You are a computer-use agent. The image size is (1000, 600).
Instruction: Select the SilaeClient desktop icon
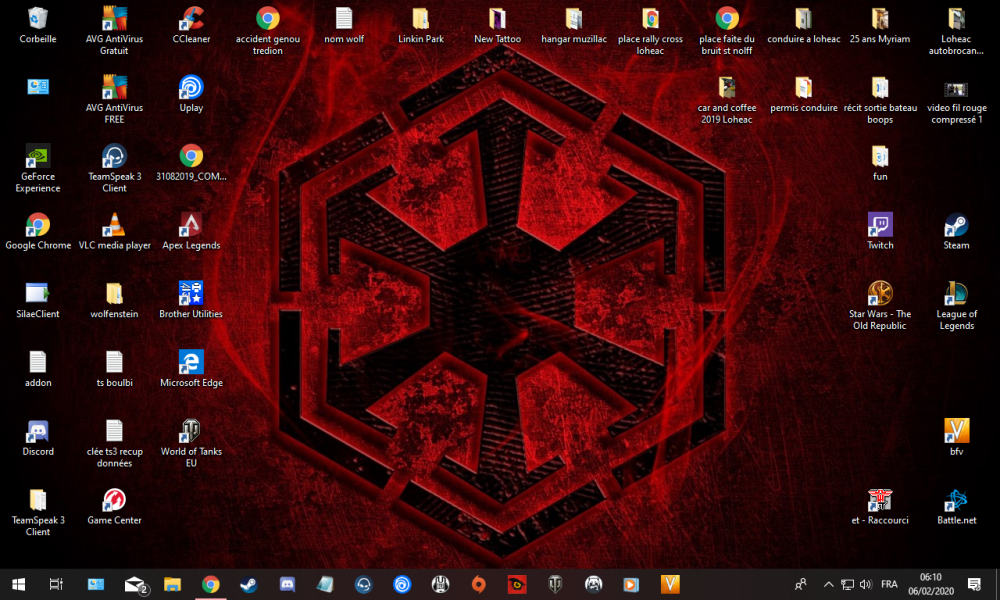[x=38, y=301]
